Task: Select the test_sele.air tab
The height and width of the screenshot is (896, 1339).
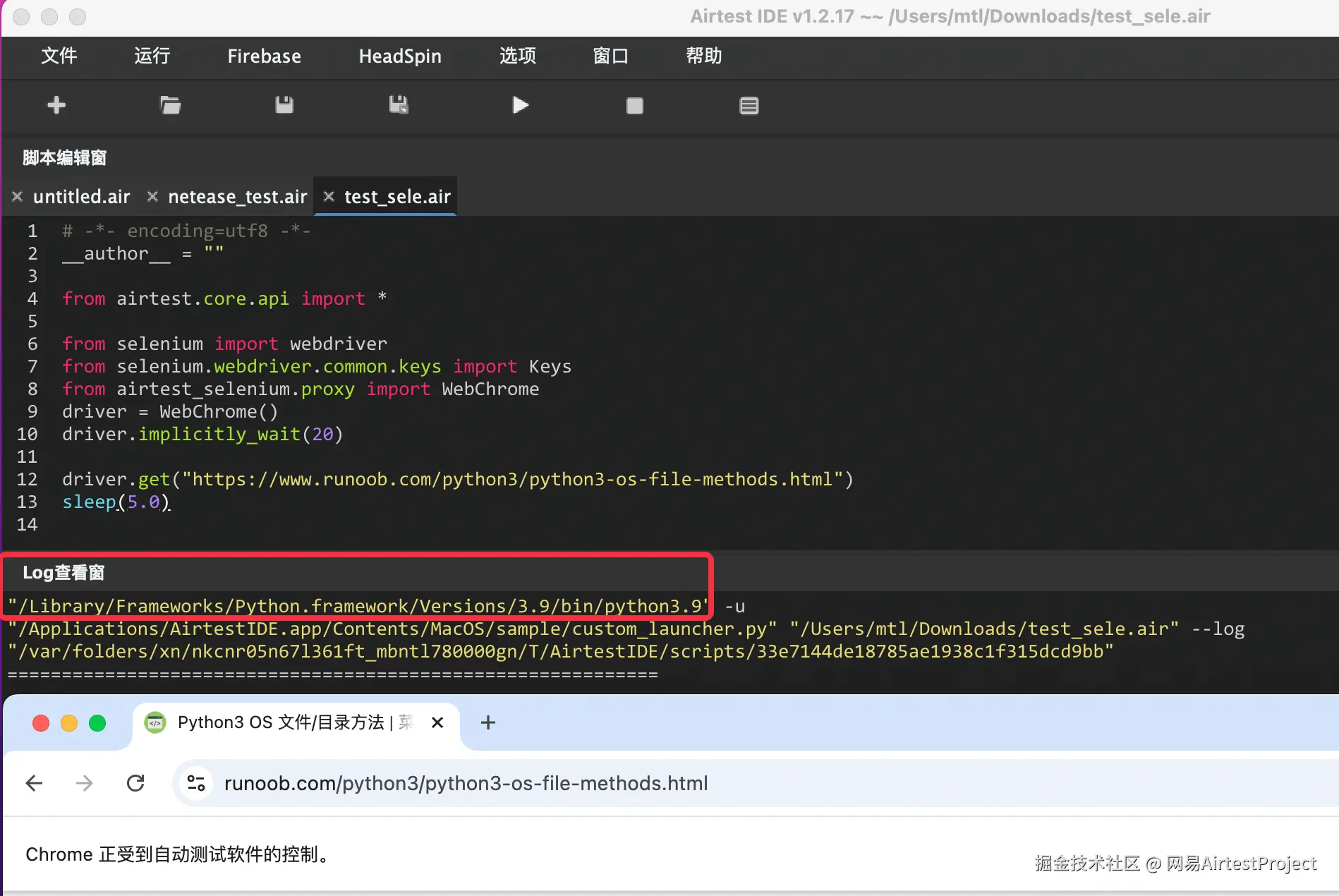Action: click(x=397, y=197)
